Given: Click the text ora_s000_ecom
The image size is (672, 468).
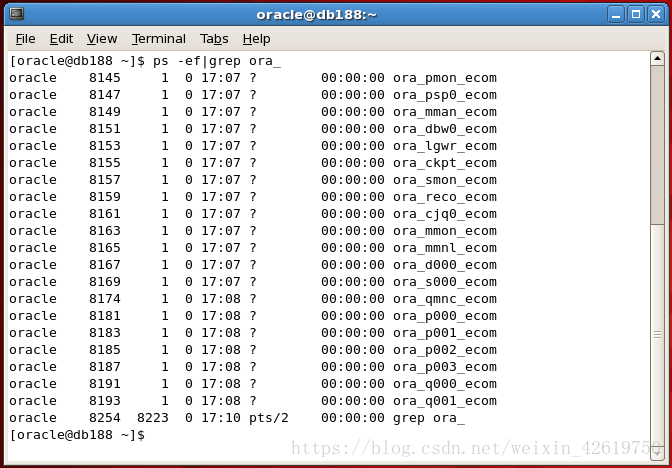Looking at the screenshot, I should (445, 282).
